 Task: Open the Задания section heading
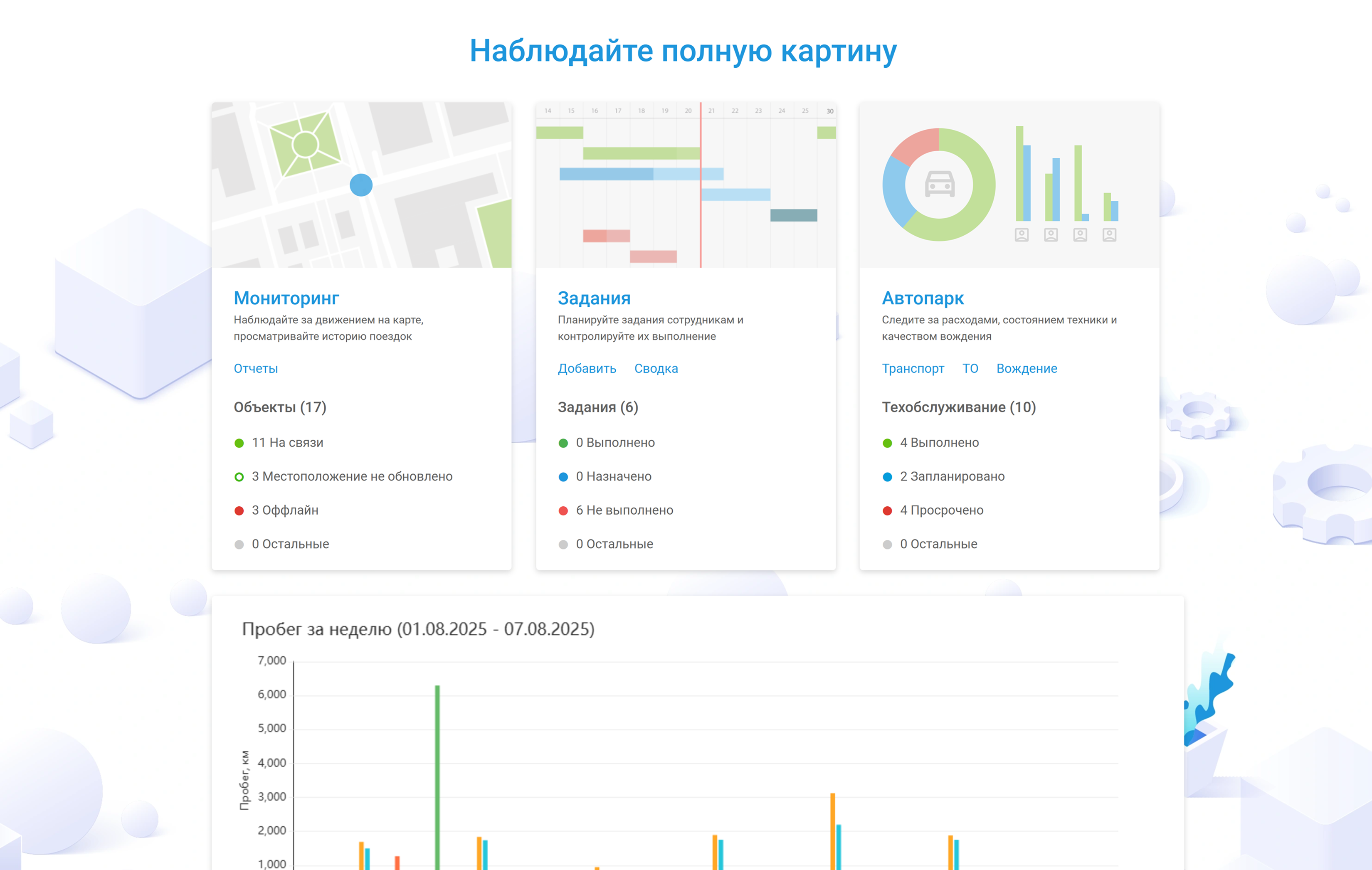[594, 298]
